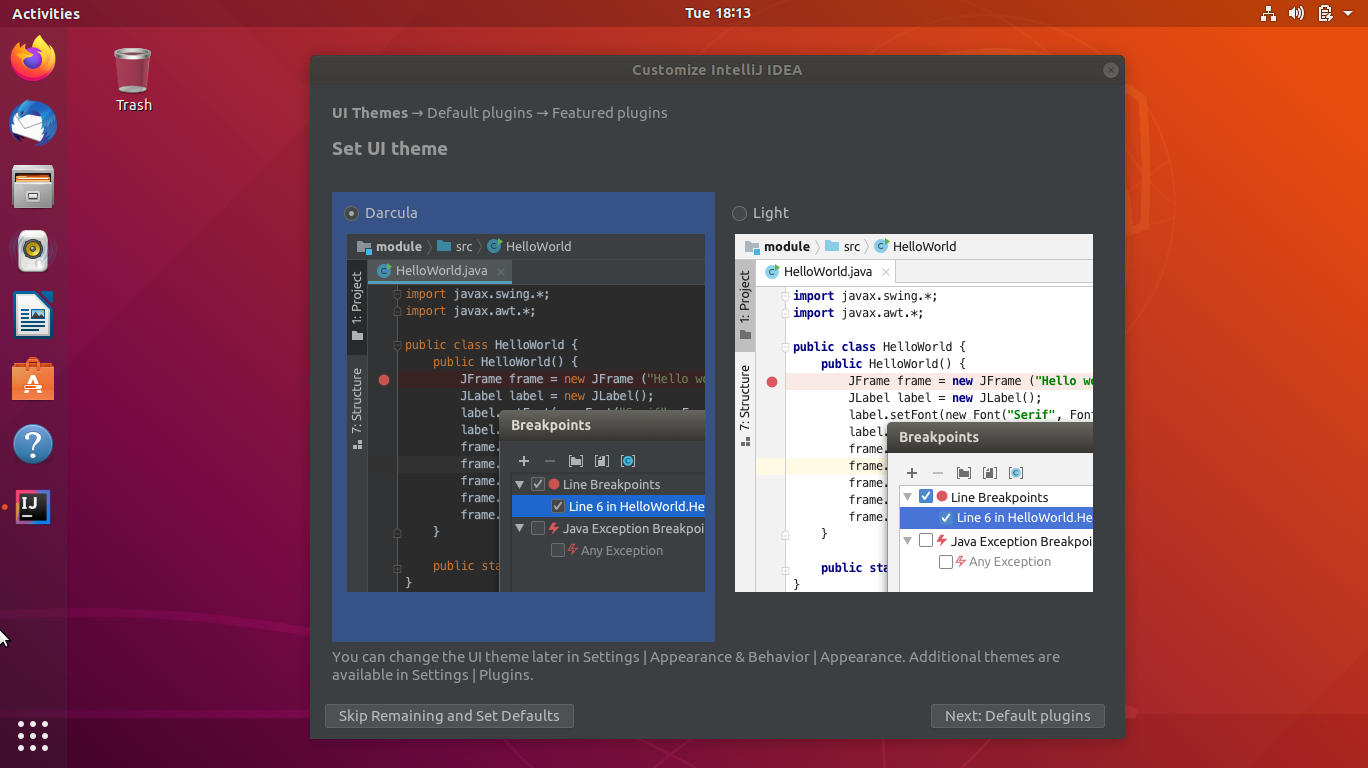Click Activities in the top menu bar
The image size is (1368, 768).
point(44,13)
